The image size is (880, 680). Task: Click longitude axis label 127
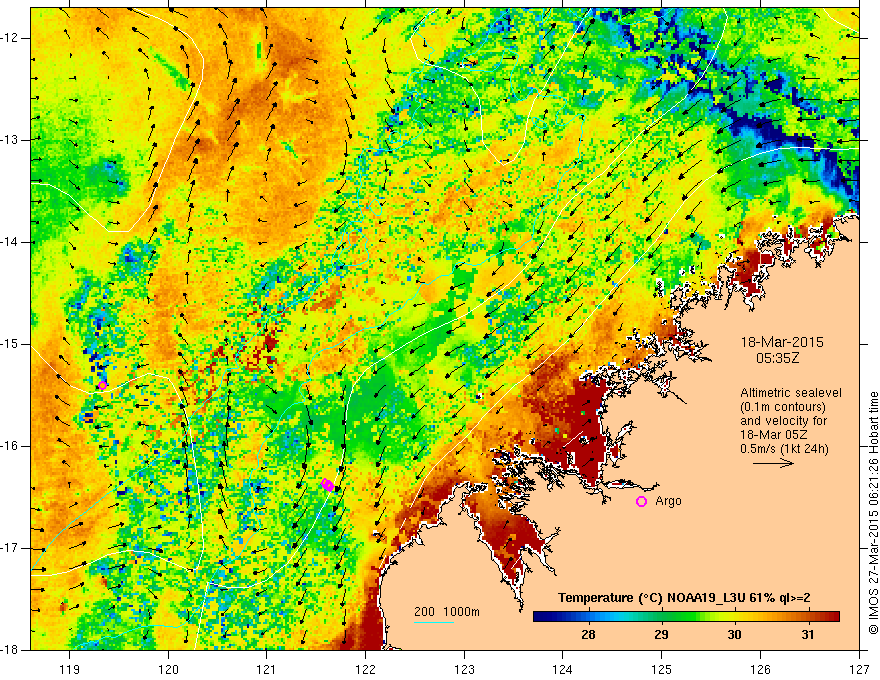(859, 669)
